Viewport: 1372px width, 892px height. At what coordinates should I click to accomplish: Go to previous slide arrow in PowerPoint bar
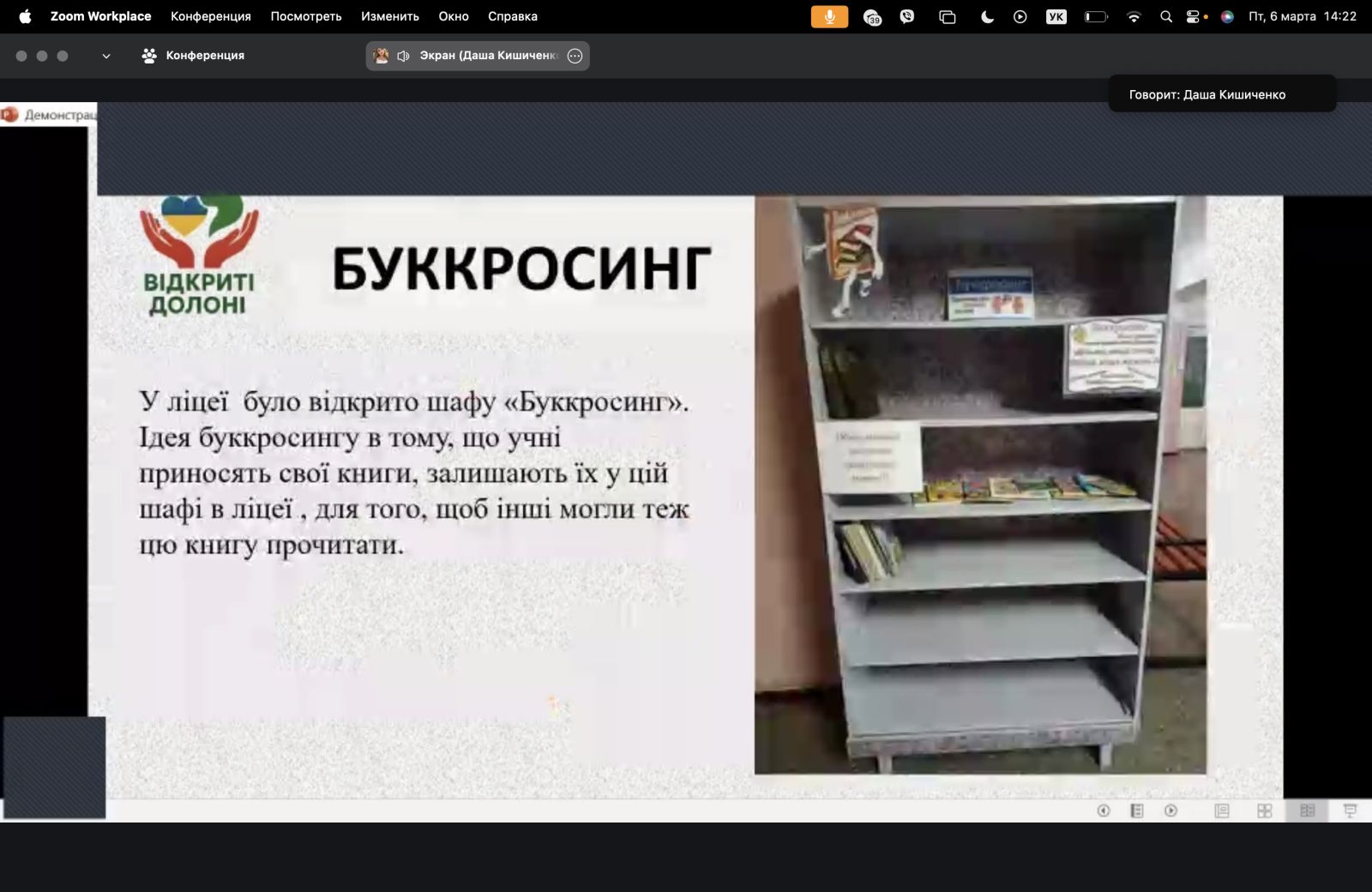(x=1104, y=811)
